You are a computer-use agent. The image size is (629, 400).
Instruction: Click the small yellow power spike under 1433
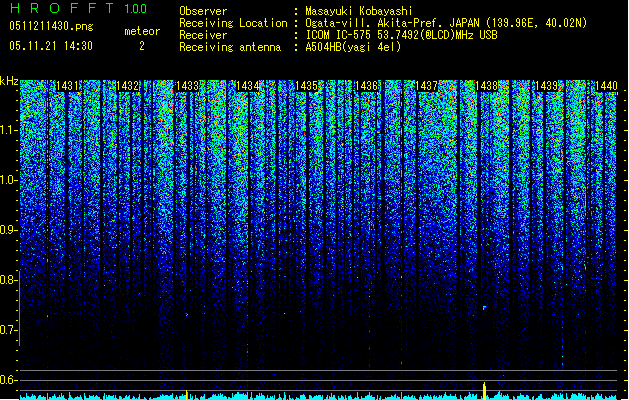(187, 395)
